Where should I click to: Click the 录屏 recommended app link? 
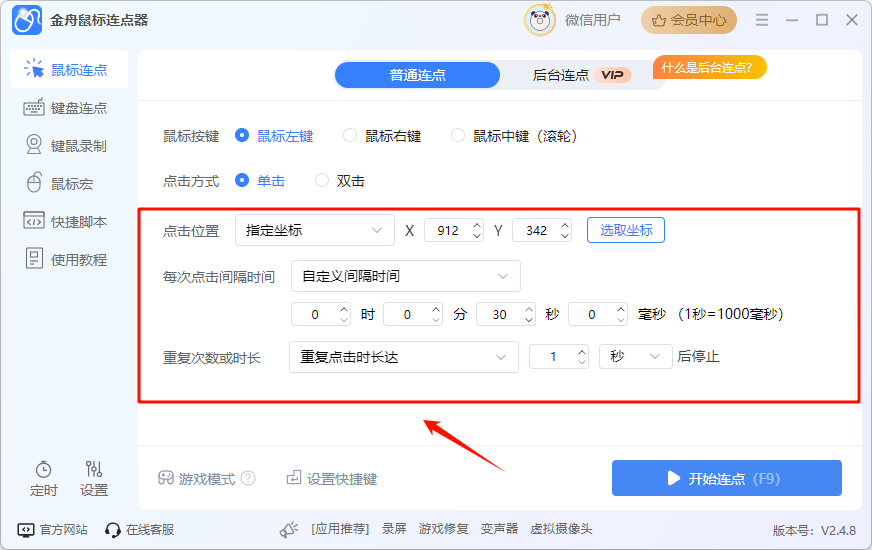click(394, 529)
